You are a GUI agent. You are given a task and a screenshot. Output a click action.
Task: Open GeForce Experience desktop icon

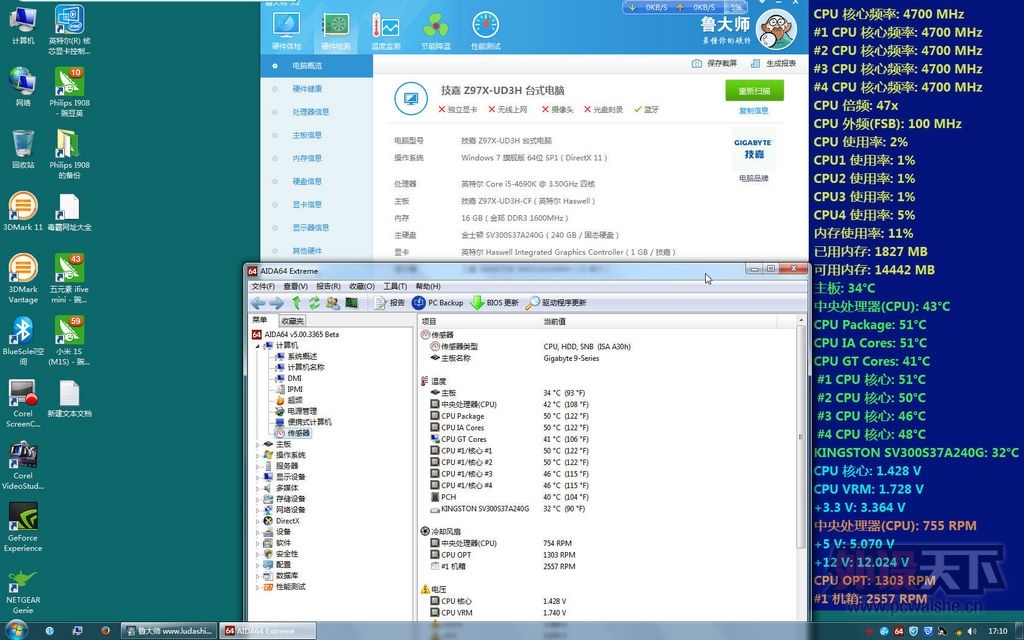click(x=23, y=527)
